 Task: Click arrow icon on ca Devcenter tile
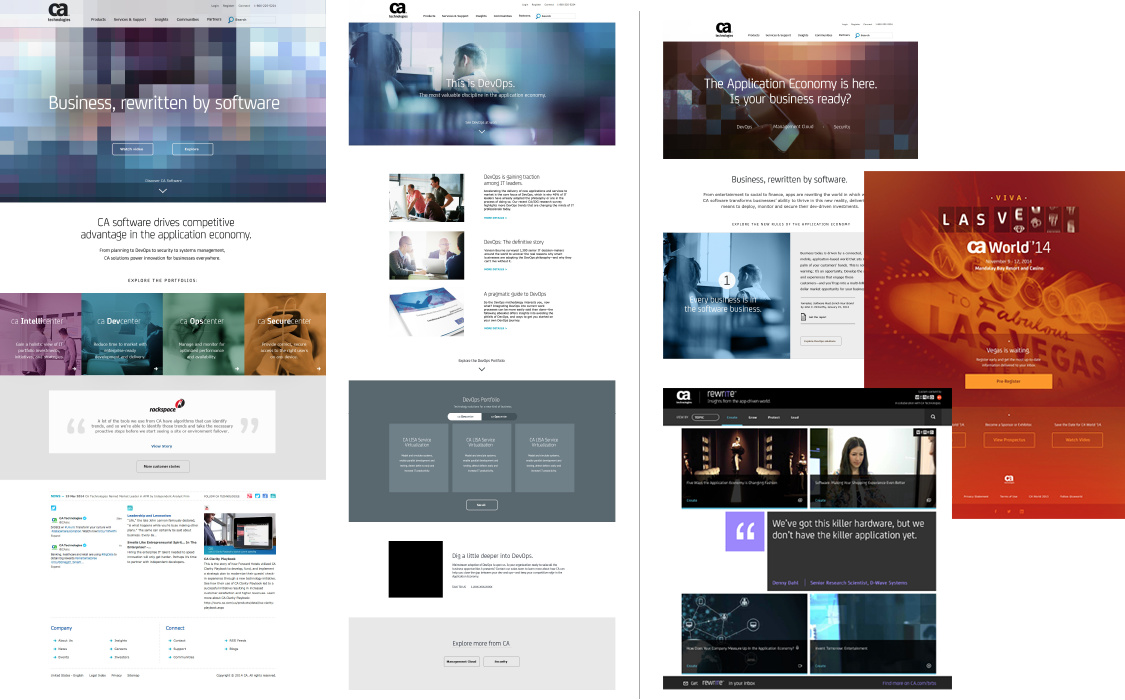[x=156, y=369]
